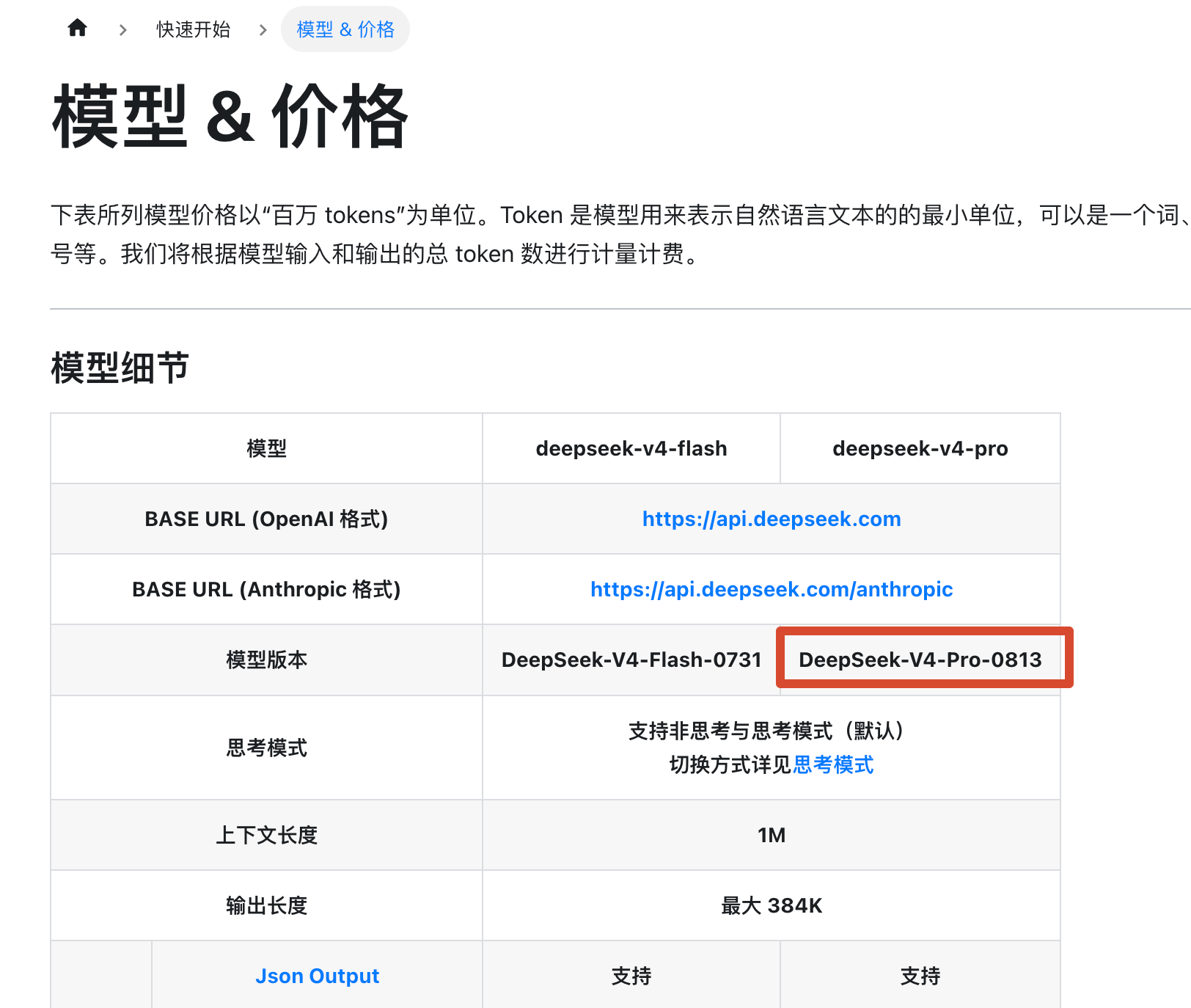Click the 上下文长度 row label
This screenshot has width=1191, height=1008.
267,835
